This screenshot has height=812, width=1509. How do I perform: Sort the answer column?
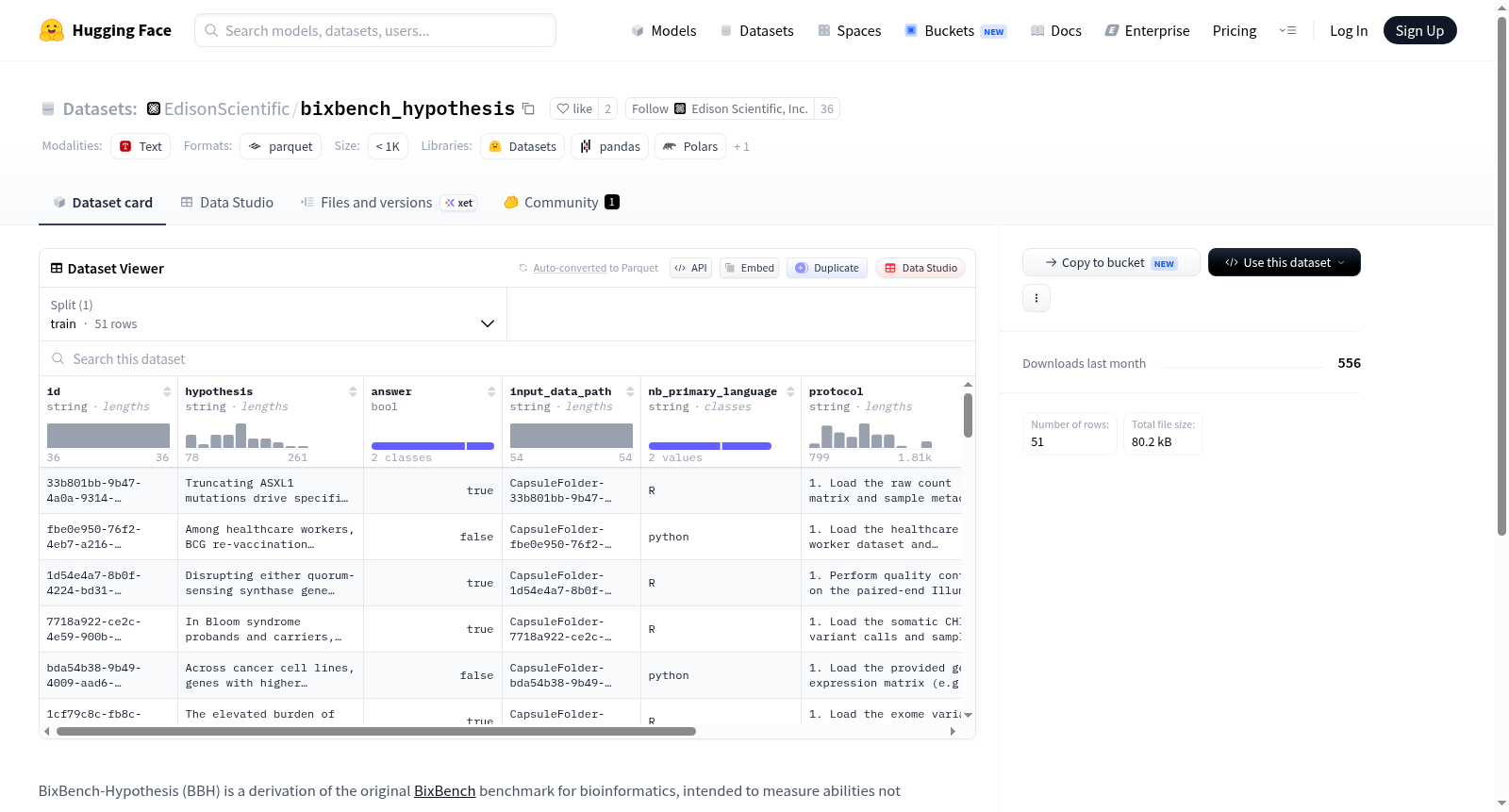click(491, 391)
